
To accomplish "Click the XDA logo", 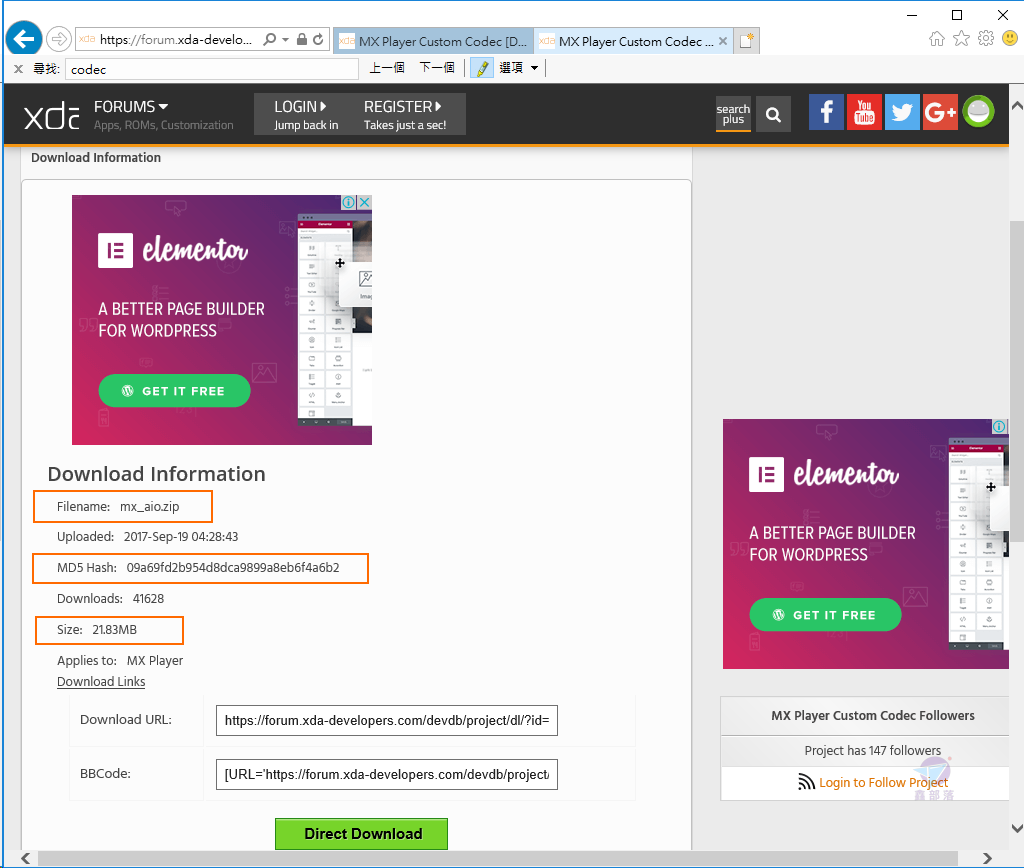I will coord(52,116).
